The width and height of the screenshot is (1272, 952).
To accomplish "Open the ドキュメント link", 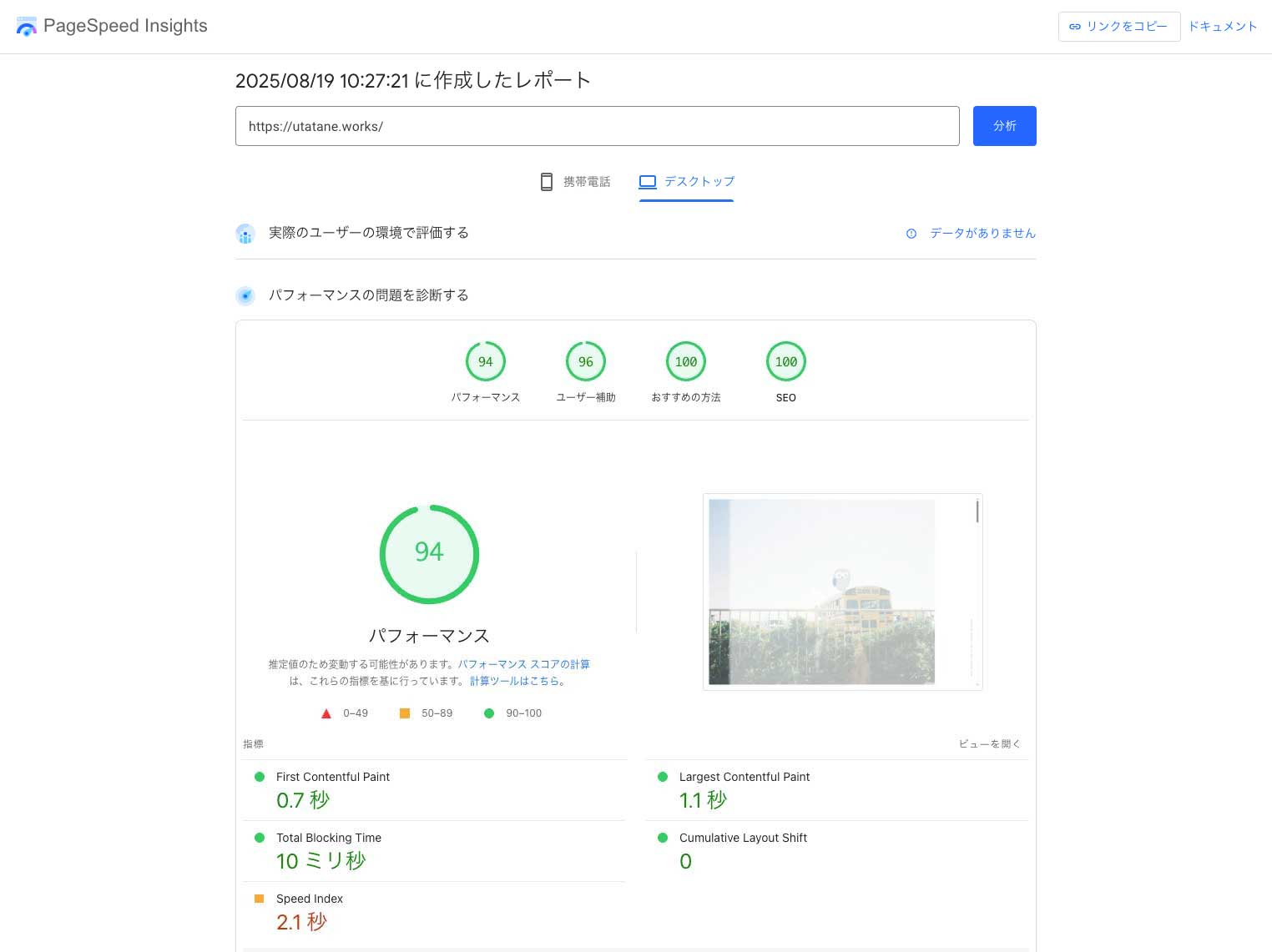I will click(1223, 27).
